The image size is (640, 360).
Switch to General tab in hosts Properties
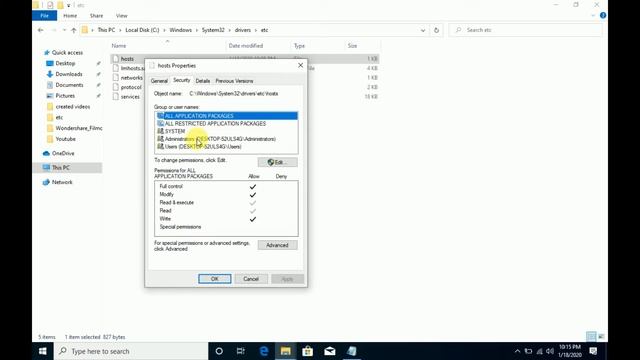click(x=159, y=81)
